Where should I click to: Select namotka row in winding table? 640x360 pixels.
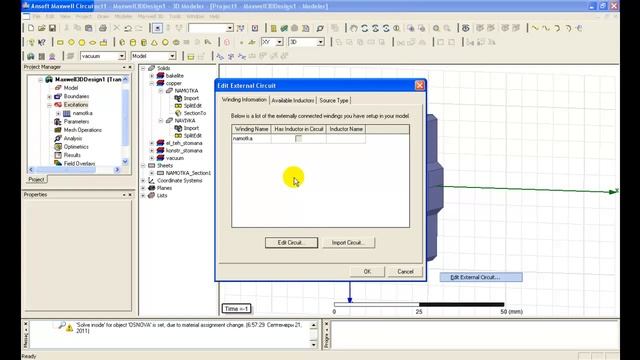[298, 139]
